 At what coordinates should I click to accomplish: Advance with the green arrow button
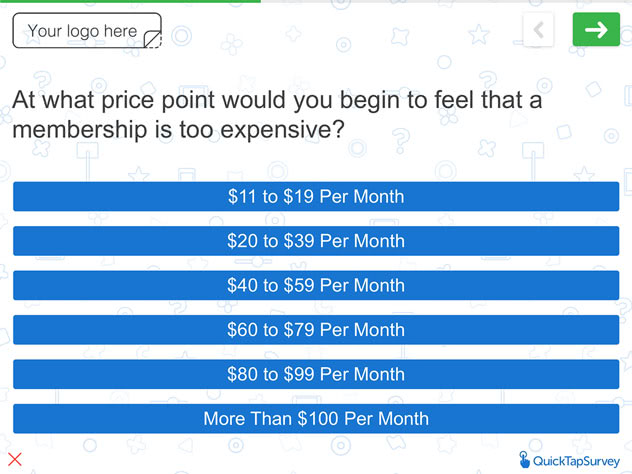tap(596, 29)
